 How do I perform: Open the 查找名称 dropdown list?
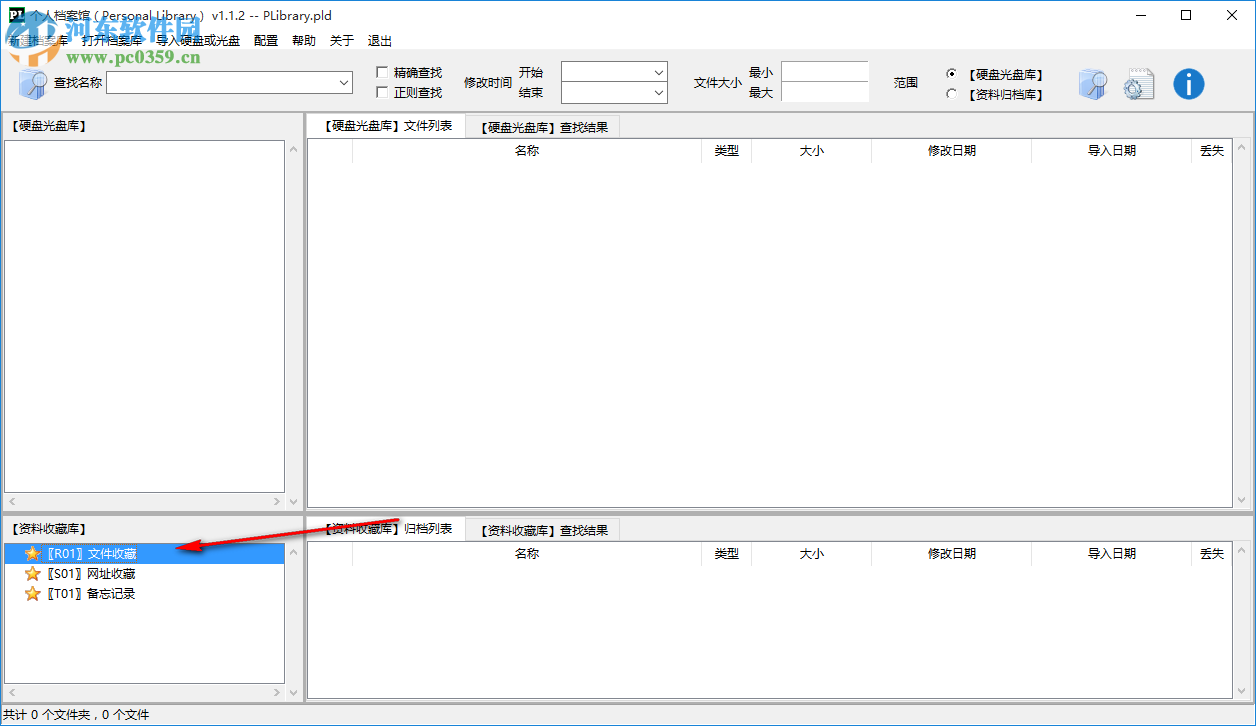click(x=343, y=82)
